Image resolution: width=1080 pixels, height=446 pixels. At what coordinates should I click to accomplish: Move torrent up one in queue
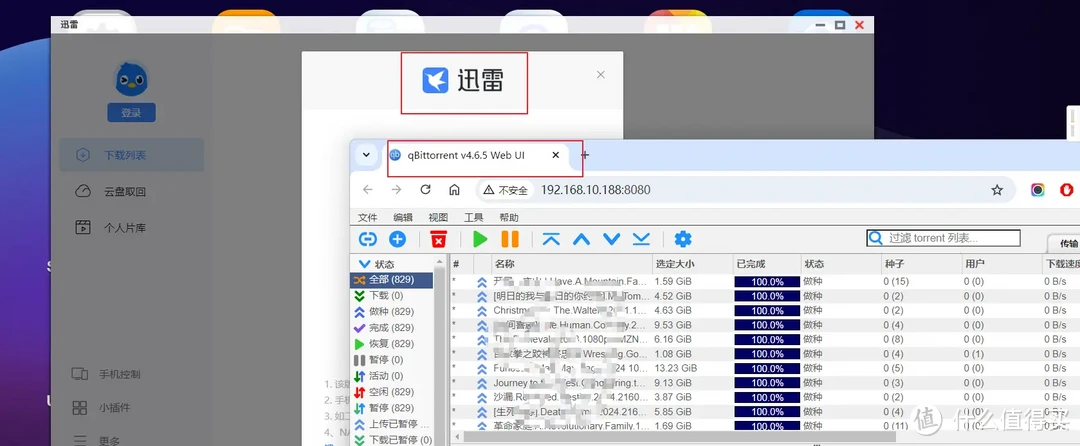[581, 239]
